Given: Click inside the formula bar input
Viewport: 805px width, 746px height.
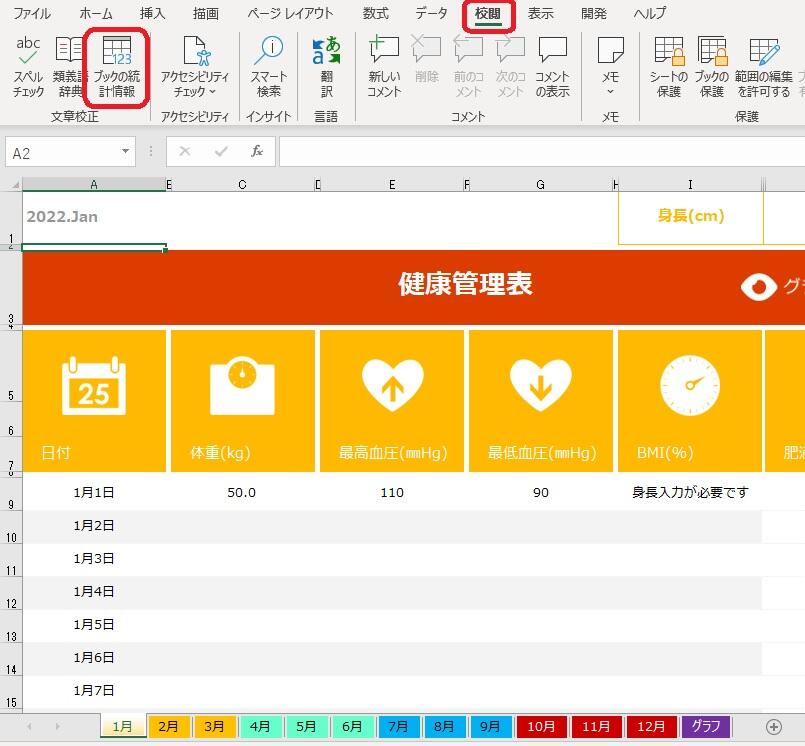Looking at the screenshot, I should 540,152.
